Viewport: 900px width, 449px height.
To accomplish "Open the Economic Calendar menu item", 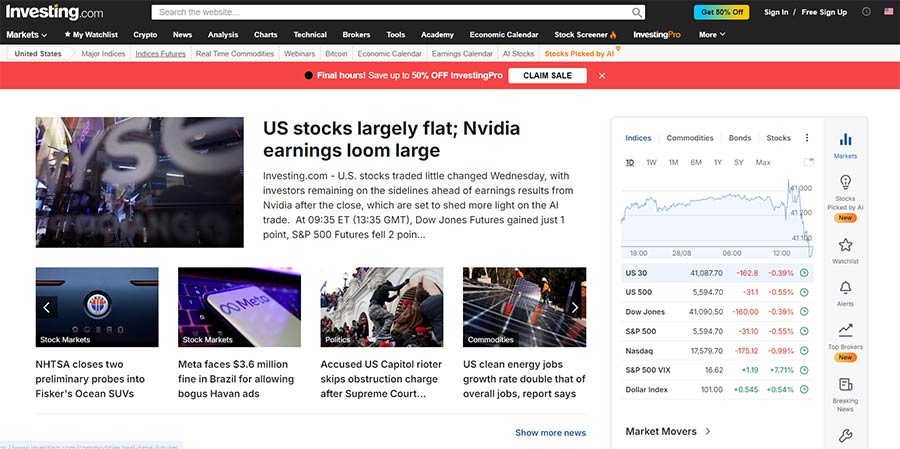I will (504, 34).
